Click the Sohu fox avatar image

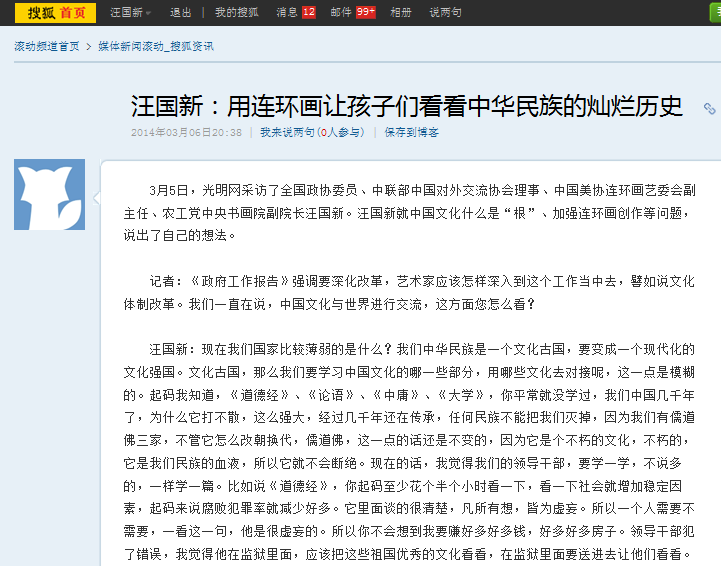coord(50,194)
